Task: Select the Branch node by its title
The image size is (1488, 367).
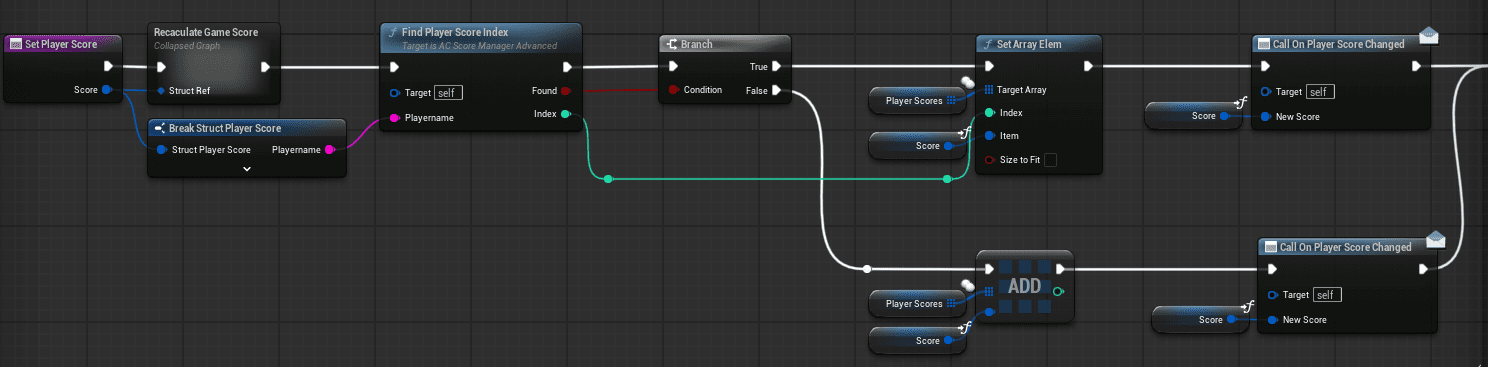Action: (x=698, y=44)
